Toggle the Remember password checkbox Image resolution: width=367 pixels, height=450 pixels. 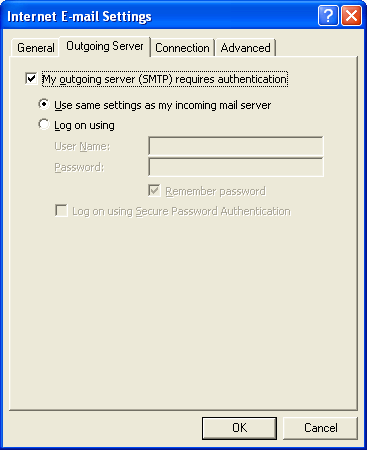tap(154, 191)
